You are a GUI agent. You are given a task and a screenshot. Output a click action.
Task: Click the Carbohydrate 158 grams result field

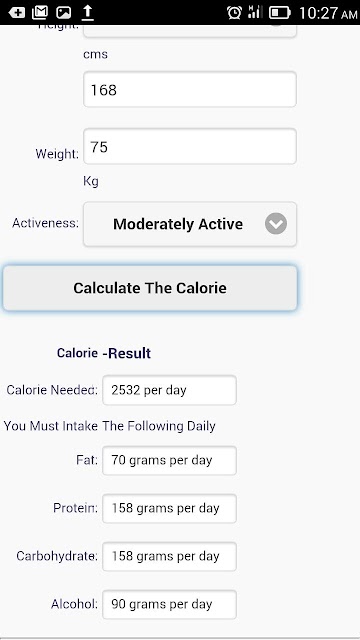tap(169, 556)
